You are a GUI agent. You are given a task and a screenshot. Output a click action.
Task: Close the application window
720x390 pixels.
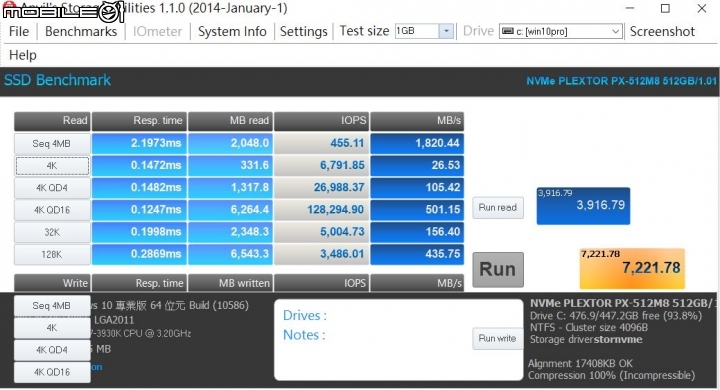click(702, 8)
